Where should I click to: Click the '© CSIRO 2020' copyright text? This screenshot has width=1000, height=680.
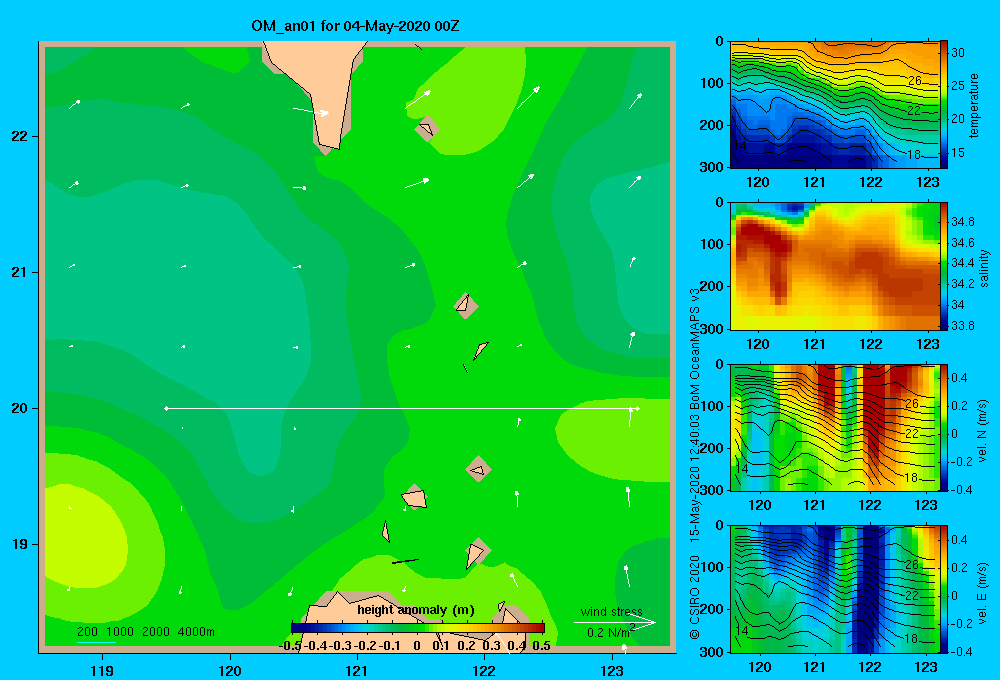click(x=695, y=596)
